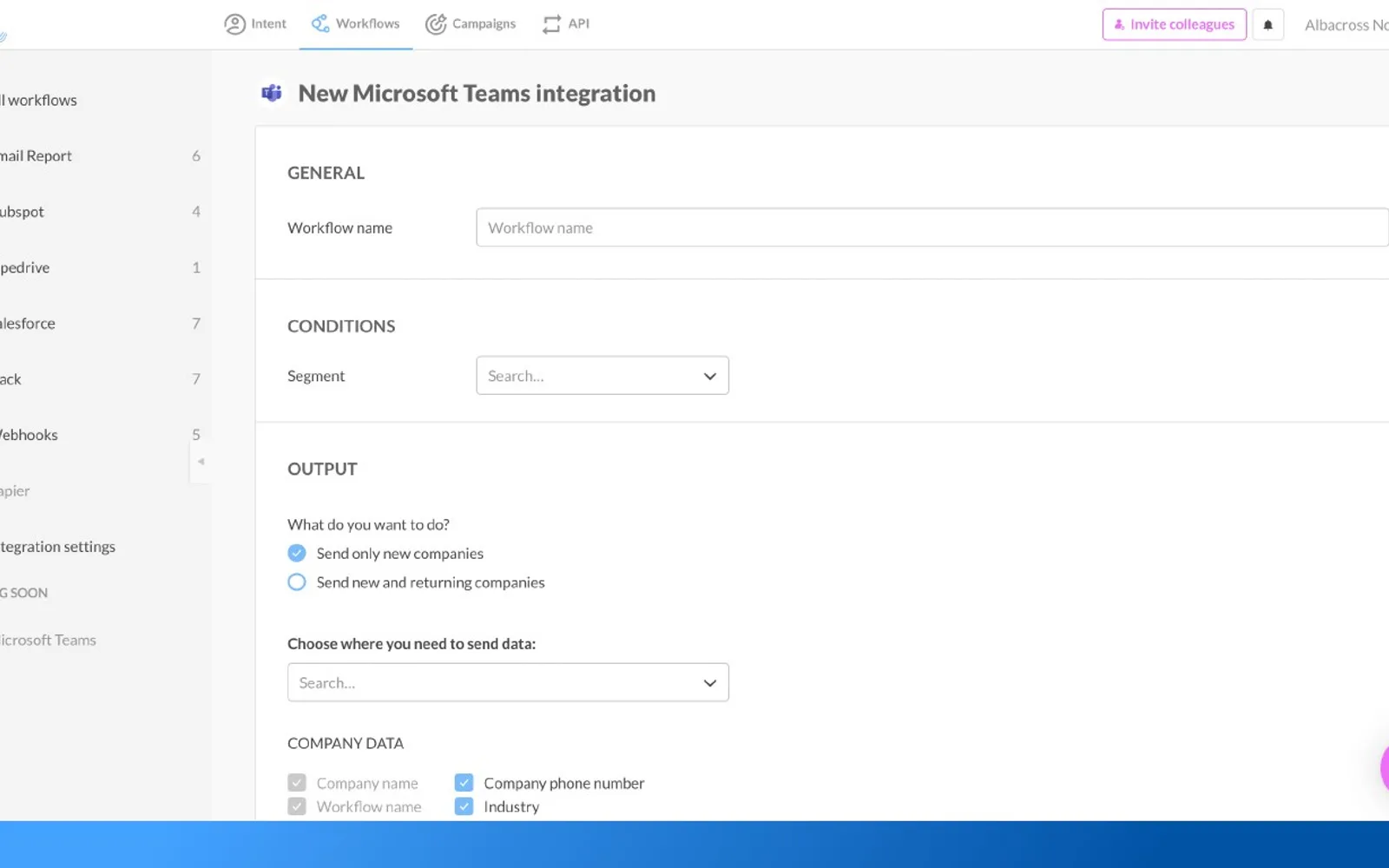Toggle Industry checkbox
The width and height of the screenshot is (1389, 868).
464,806
